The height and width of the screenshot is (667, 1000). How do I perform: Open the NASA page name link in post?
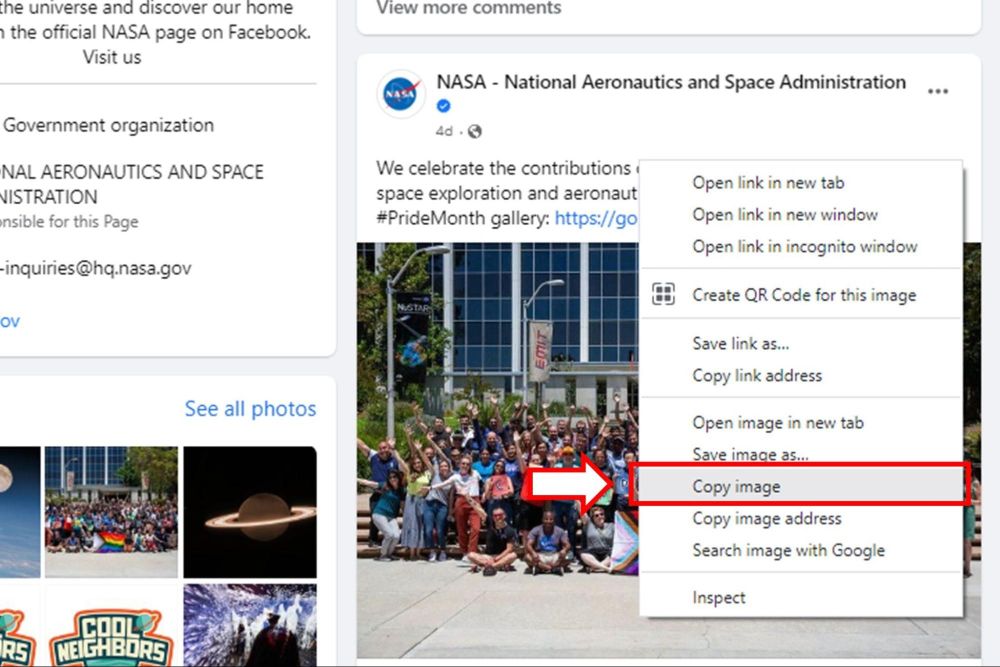(671, 82)
